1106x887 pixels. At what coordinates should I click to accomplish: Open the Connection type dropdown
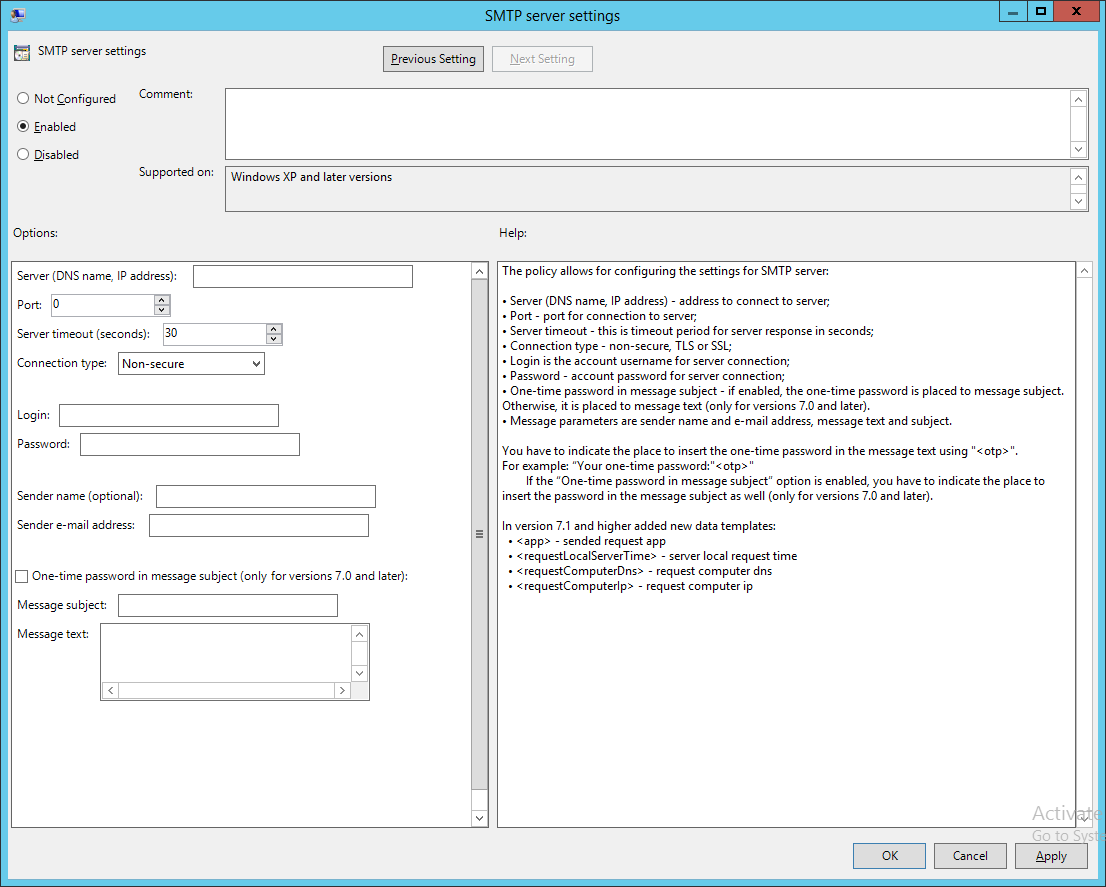tap(191, 364)
